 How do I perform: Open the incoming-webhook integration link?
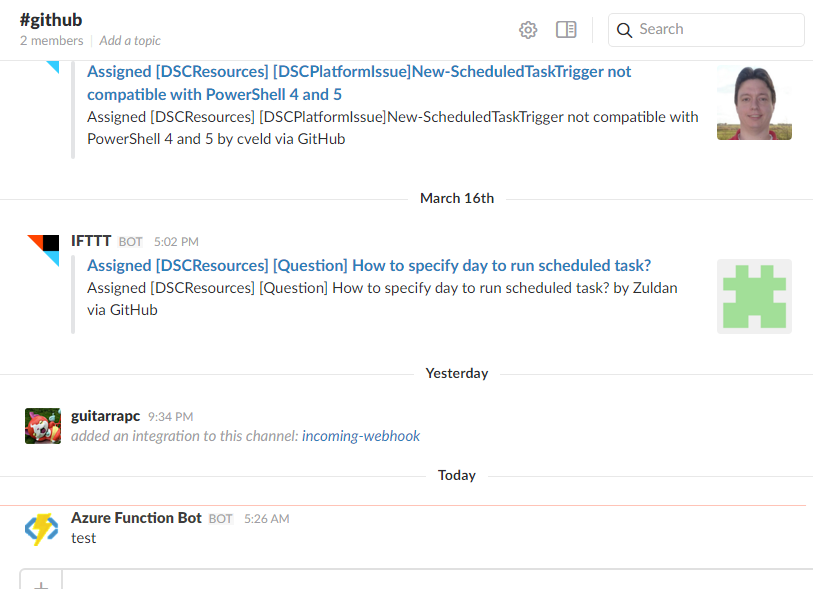pyautogui.click(x=360, y=436)
